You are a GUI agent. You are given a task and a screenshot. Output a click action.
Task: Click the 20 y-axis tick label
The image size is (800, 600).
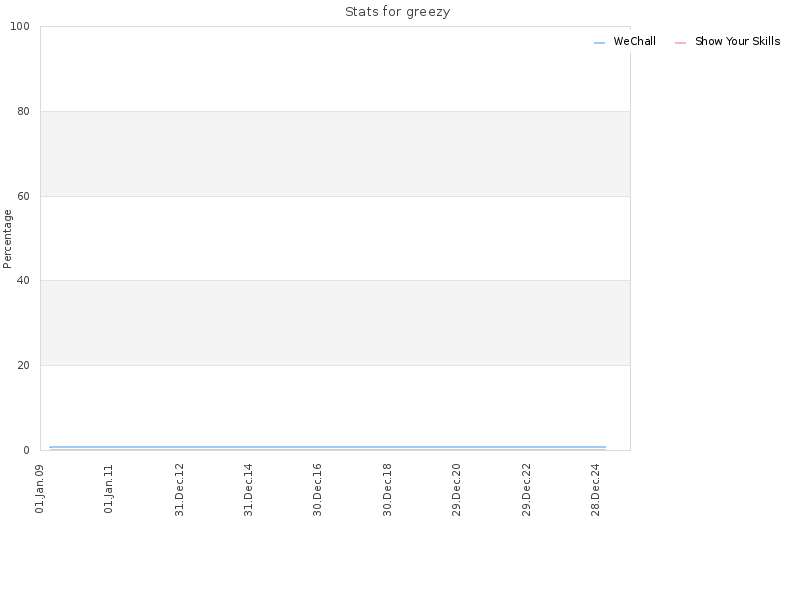(23, 366)
